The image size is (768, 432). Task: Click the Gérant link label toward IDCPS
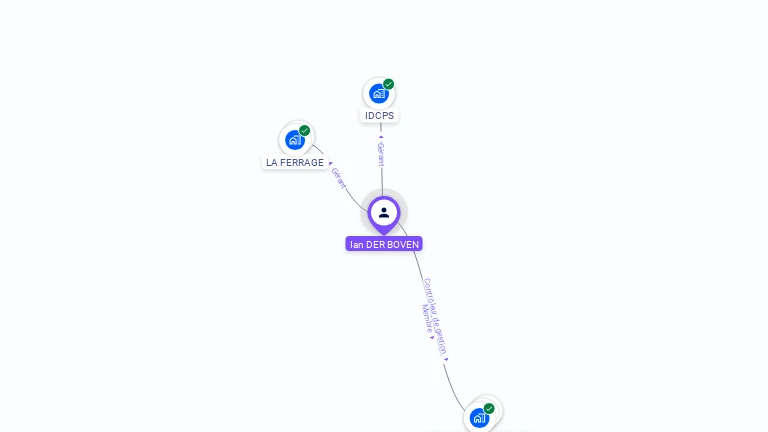[x=381, y=154]
